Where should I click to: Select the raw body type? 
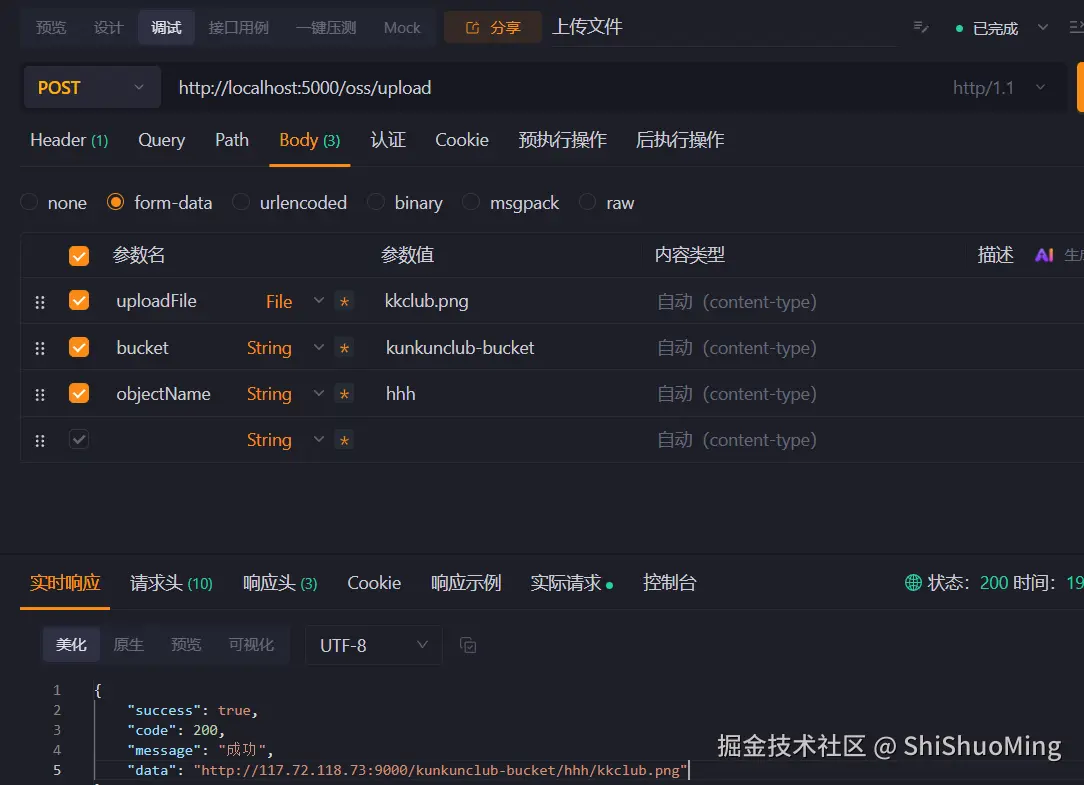coord(588,202)
